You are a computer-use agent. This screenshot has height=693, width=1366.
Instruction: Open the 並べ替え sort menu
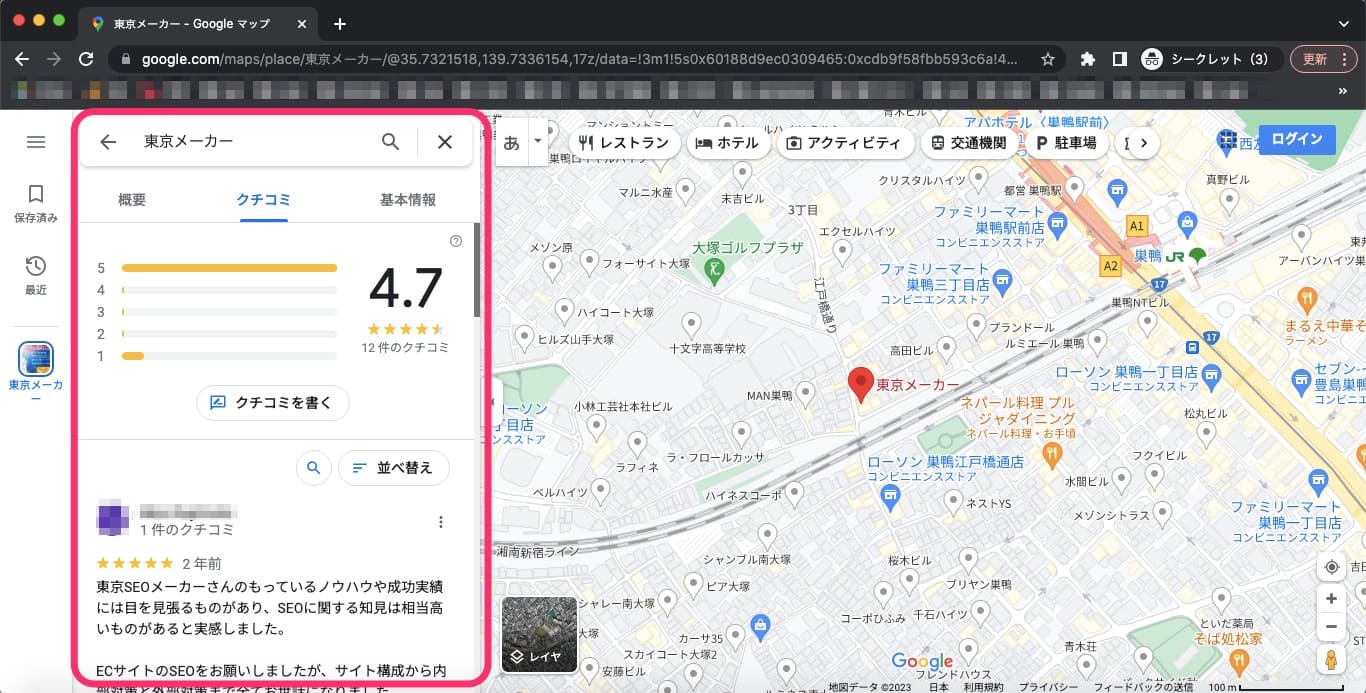(x=393, y=467)
